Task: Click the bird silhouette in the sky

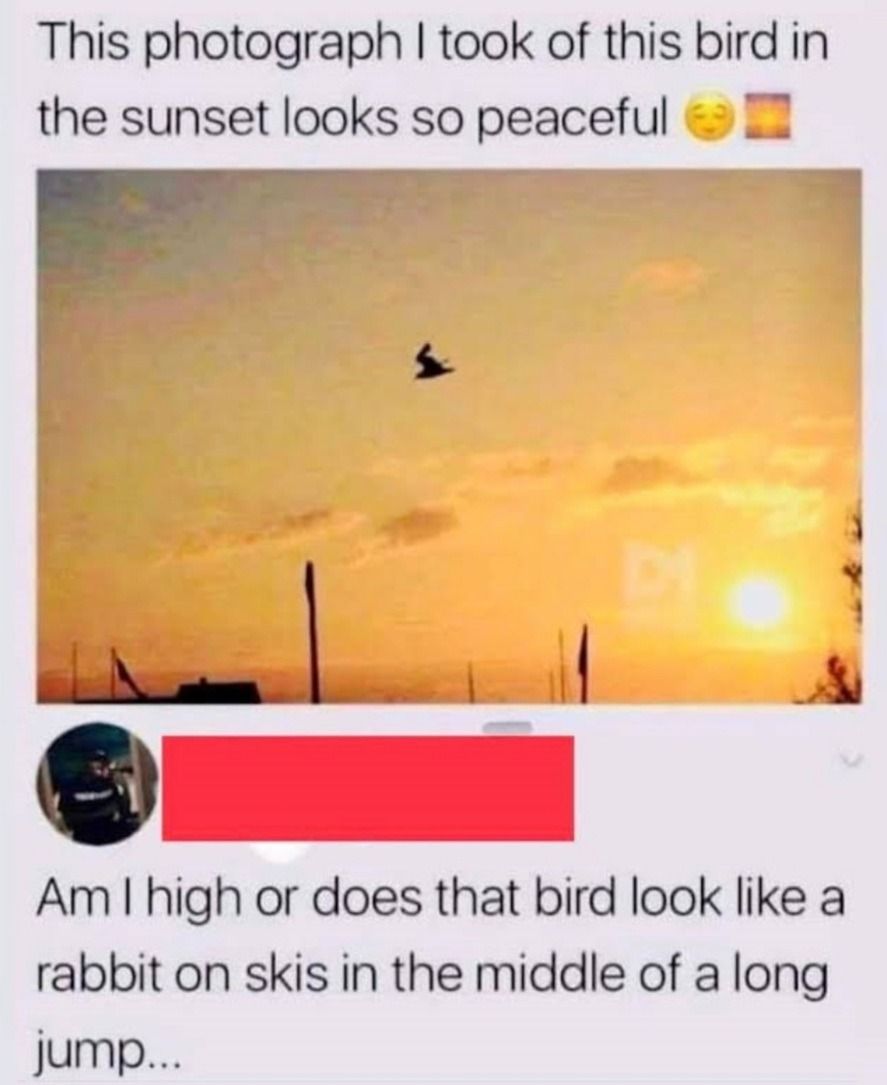Action: tap(434, 363)
